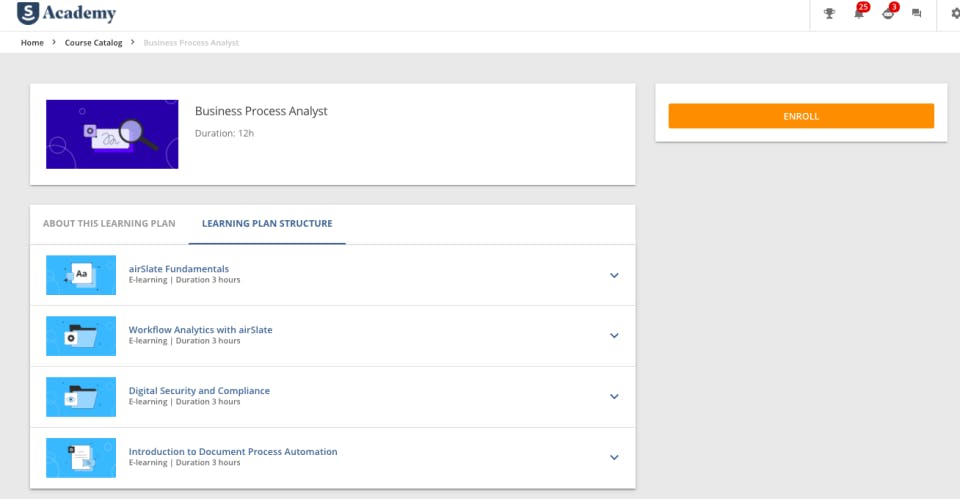Screen dimensions: 960x499
Task: Expand Digital Security and Compliance chevron
Action: pos(614,397)
